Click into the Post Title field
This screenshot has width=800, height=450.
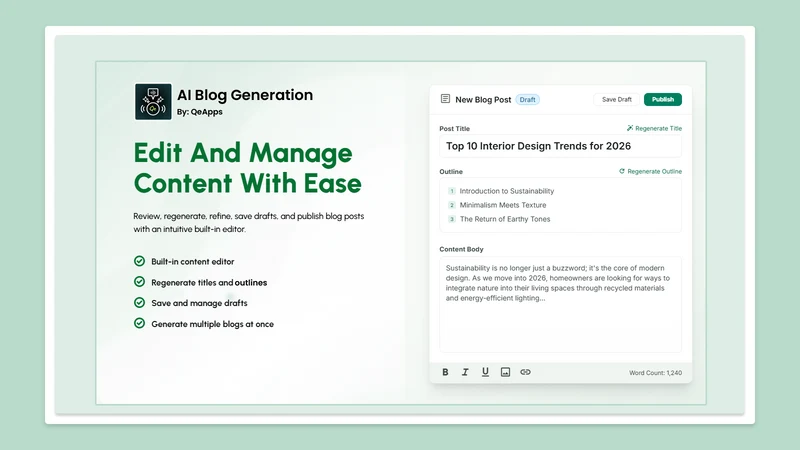(x=560, y=146)
